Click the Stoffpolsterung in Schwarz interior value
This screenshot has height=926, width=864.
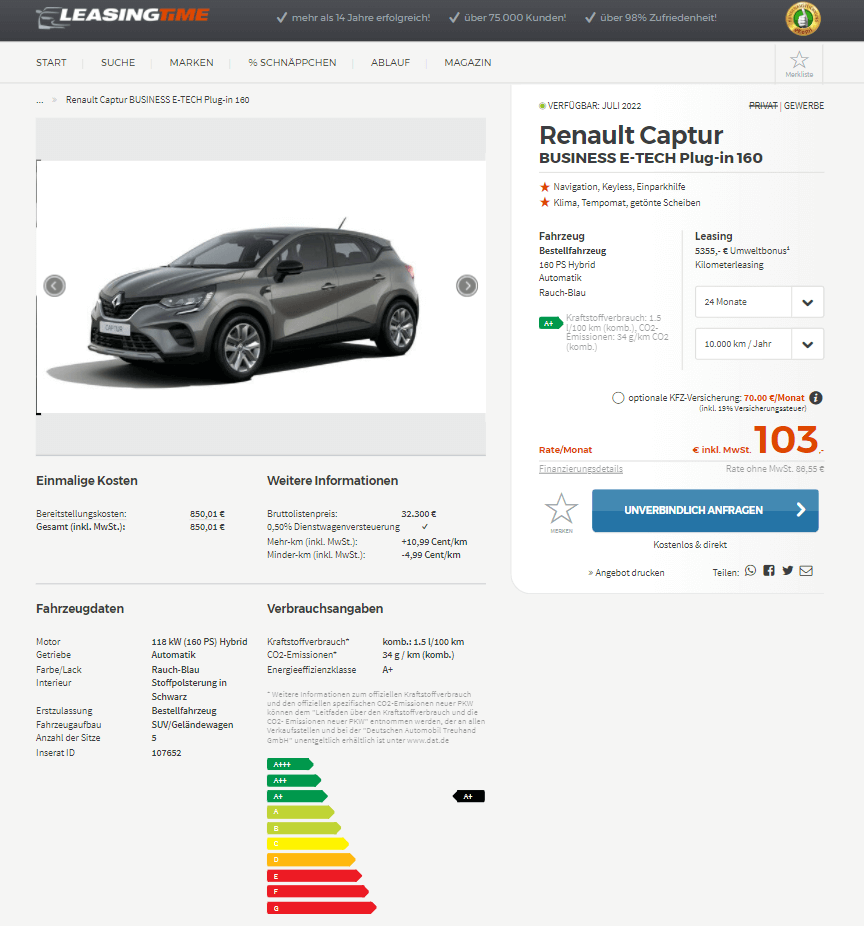189,690
